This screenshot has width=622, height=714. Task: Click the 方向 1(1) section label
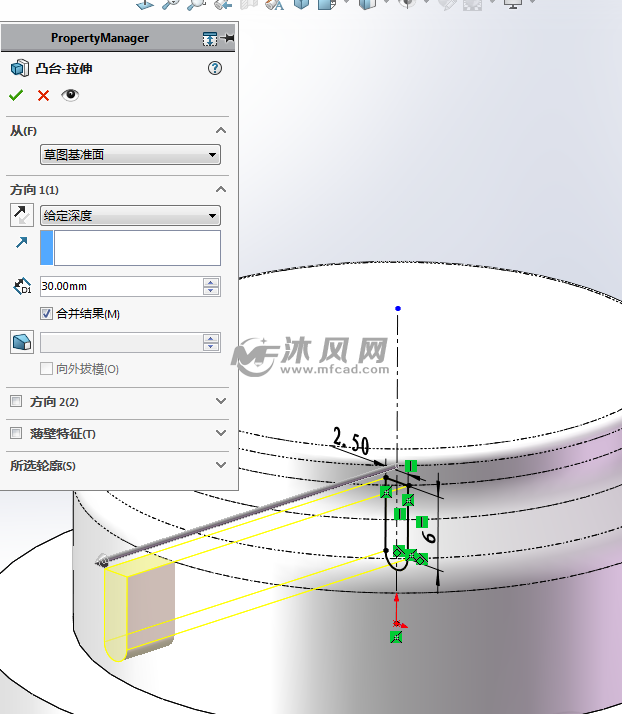pyautogui.click(x=35, y=190)
